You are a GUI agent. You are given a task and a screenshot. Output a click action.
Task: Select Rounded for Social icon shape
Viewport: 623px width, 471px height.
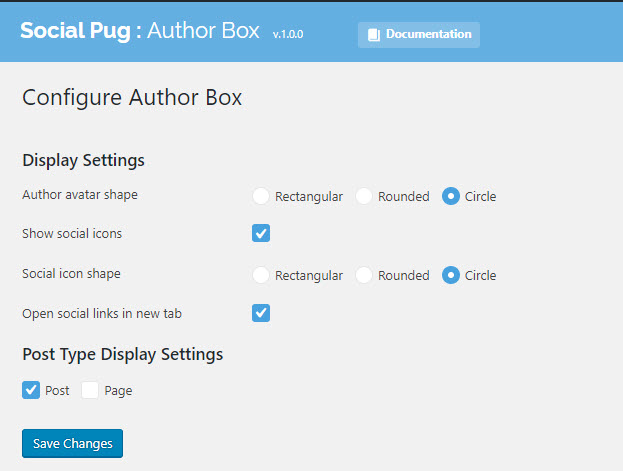364,275
